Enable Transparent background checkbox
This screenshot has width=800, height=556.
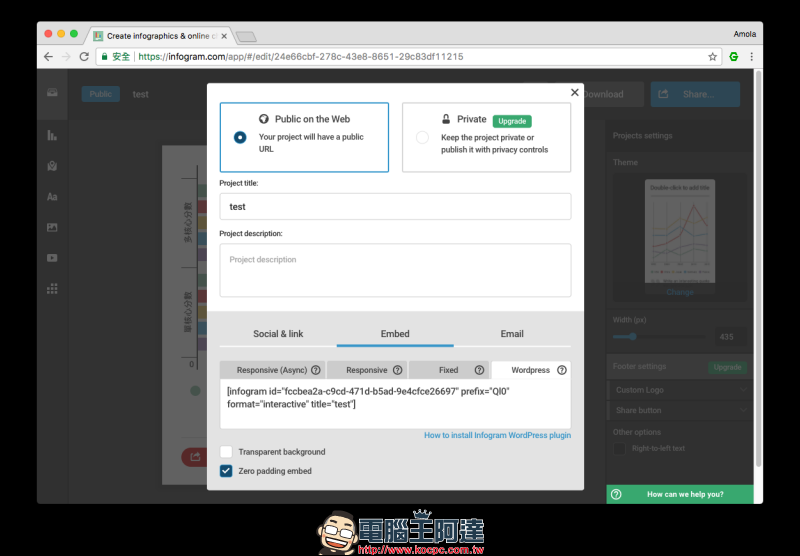click(226, 451)
